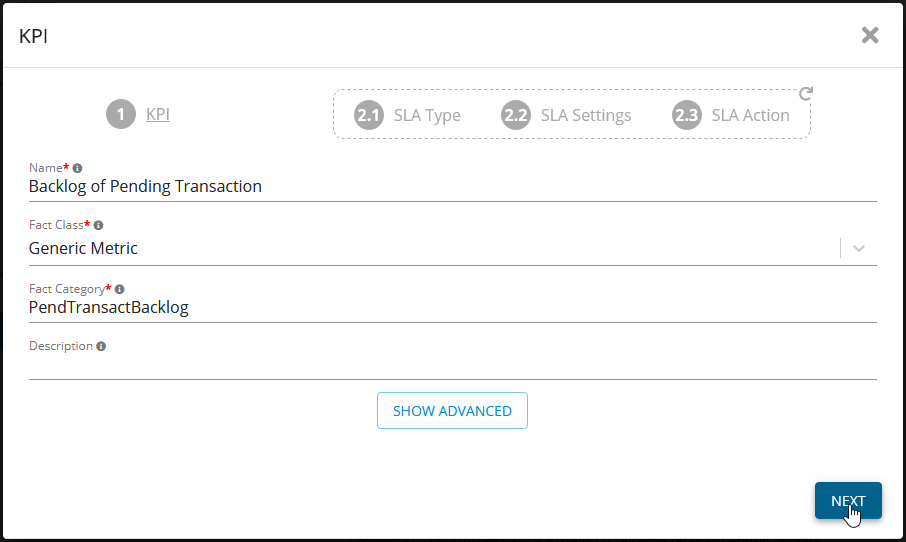Click the step 1 circle badge
This screenshot has height=542, width=906.
[121, 115]
